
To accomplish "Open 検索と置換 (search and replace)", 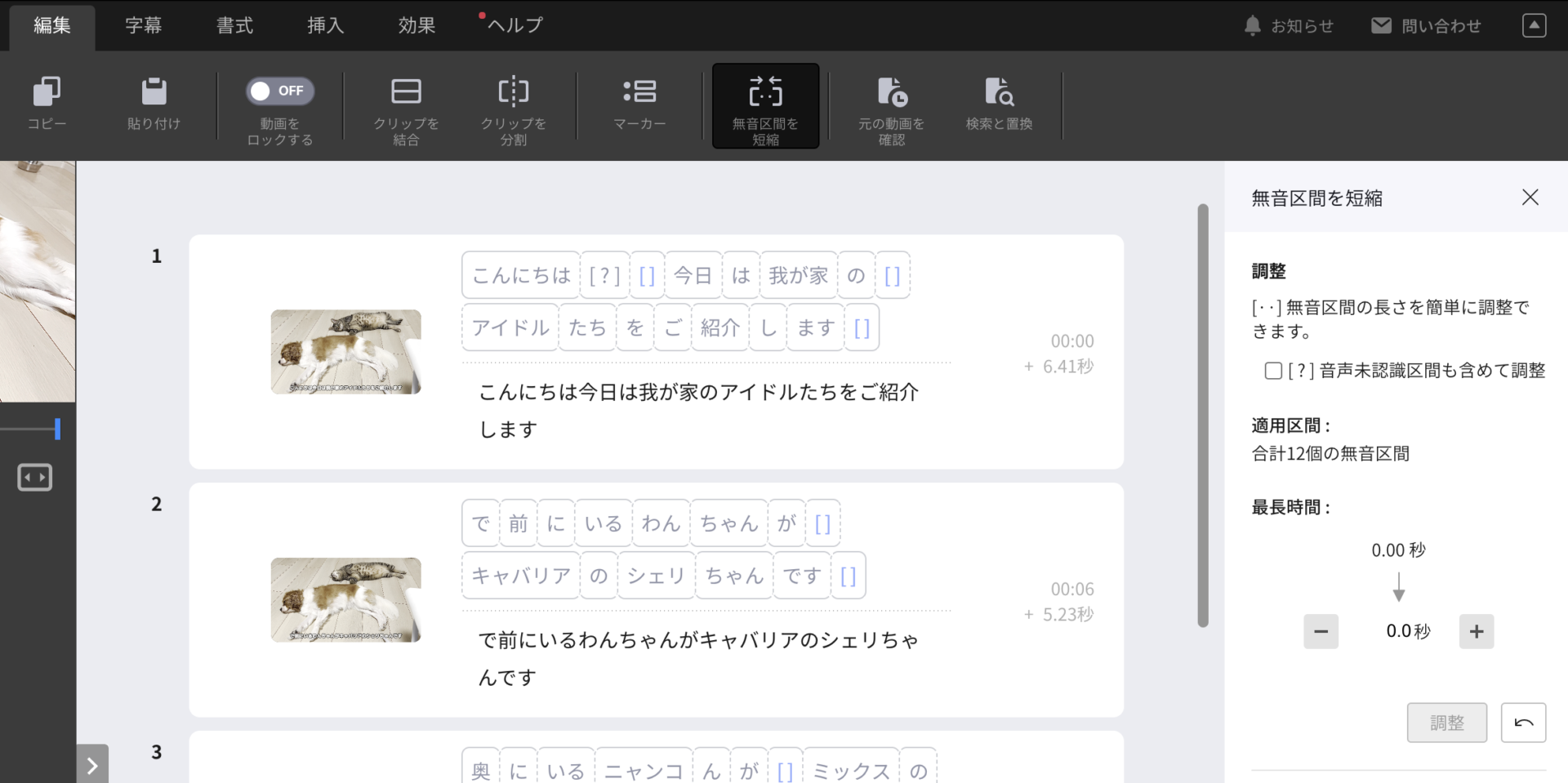I will coord(998,106).
